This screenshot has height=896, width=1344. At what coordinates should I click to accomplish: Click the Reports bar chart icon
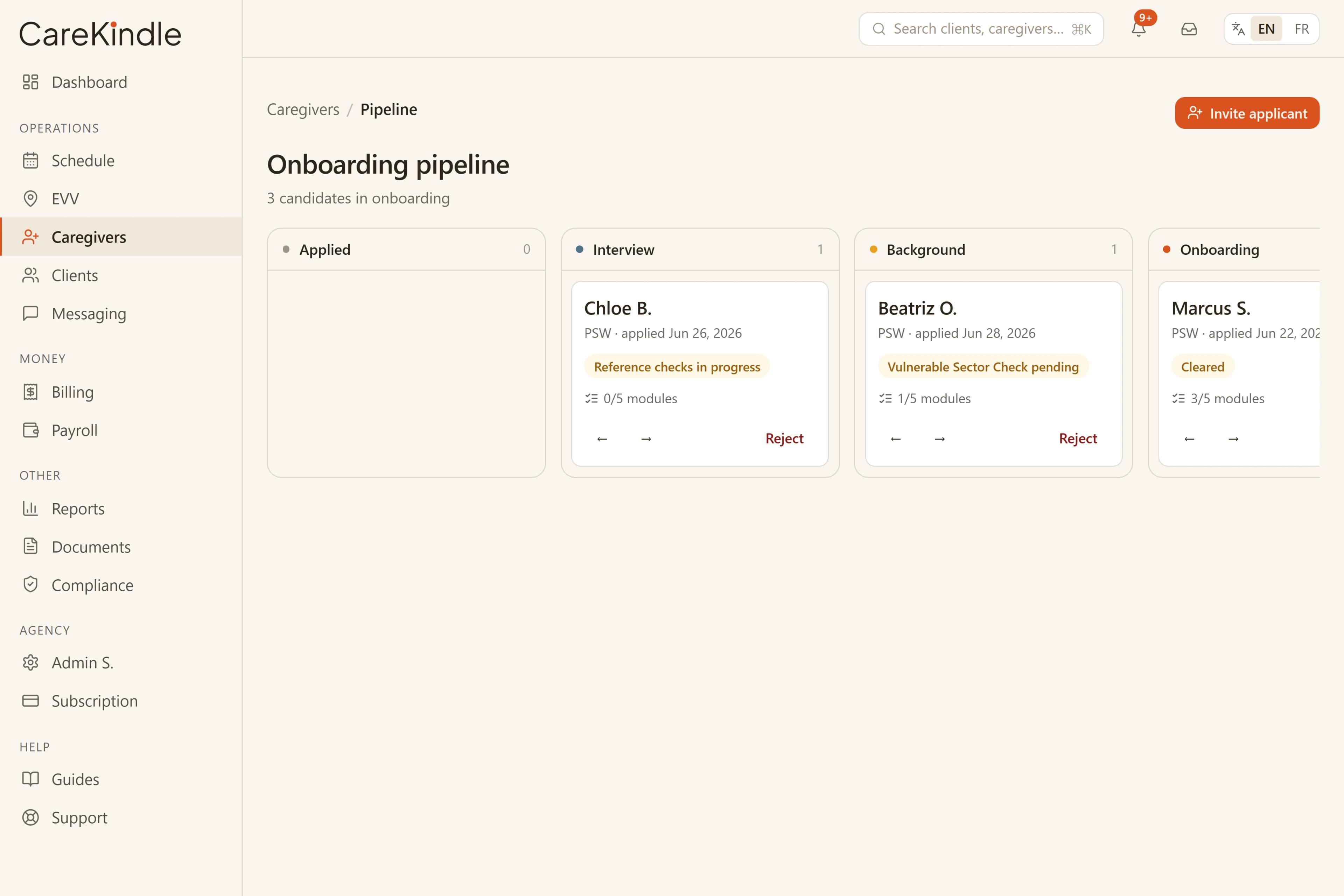[30, 509]
